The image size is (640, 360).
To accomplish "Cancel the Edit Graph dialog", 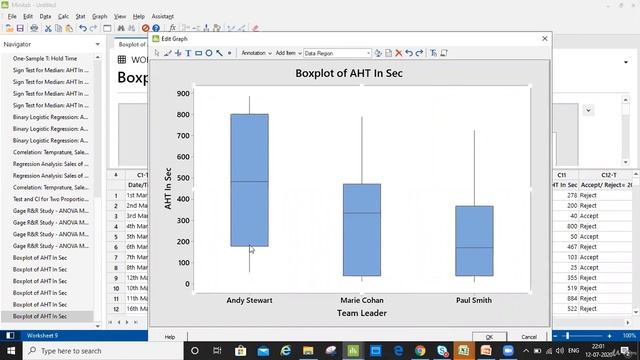I will coord(529,337).
